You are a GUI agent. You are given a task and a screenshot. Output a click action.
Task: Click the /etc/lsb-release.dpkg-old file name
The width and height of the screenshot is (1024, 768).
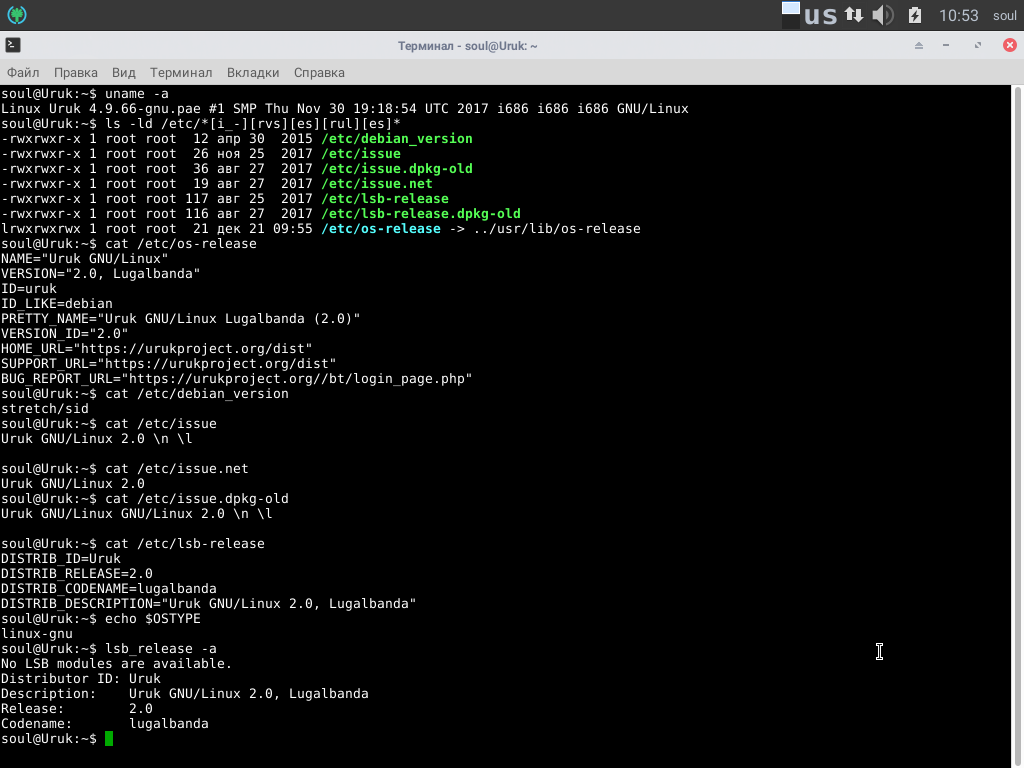click(x=421, y=214)
